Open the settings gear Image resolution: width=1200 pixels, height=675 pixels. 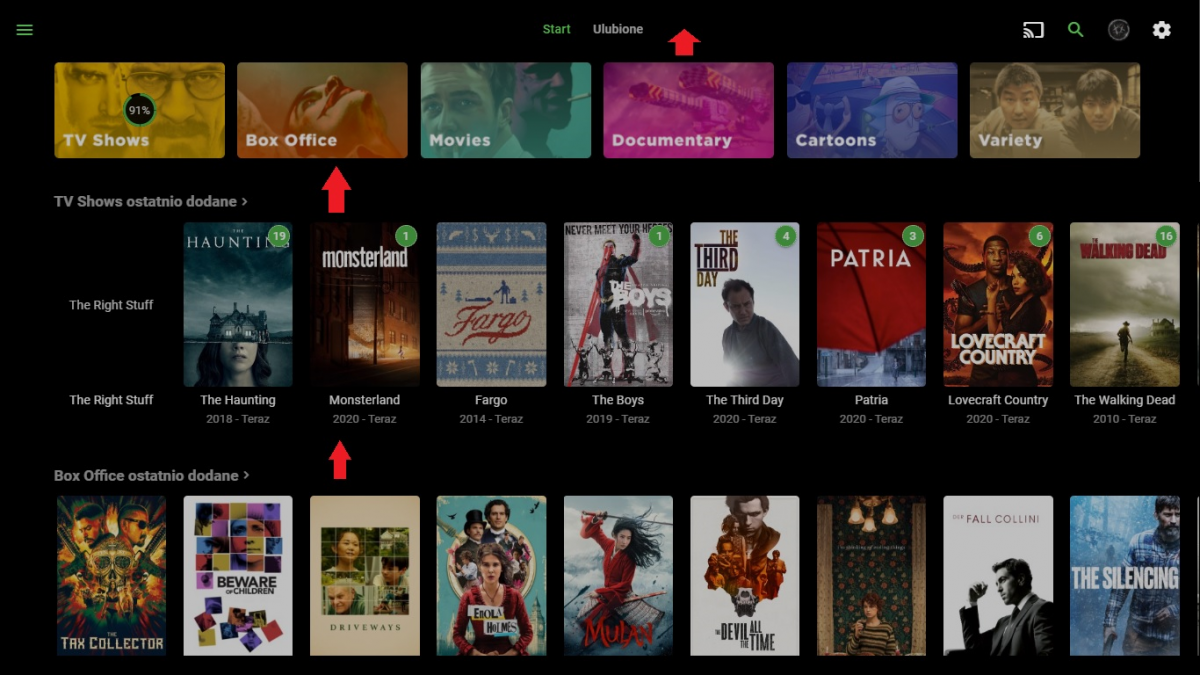pos(1161,30)
